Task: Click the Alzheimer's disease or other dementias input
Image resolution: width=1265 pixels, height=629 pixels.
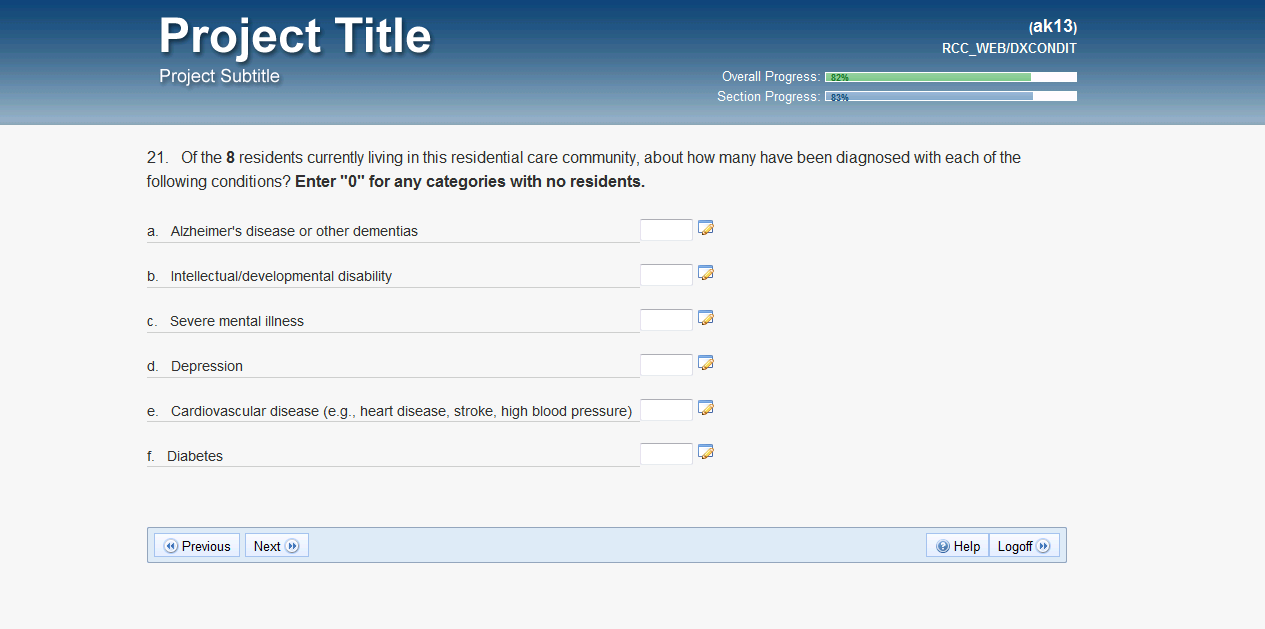Action: [666, 230]
